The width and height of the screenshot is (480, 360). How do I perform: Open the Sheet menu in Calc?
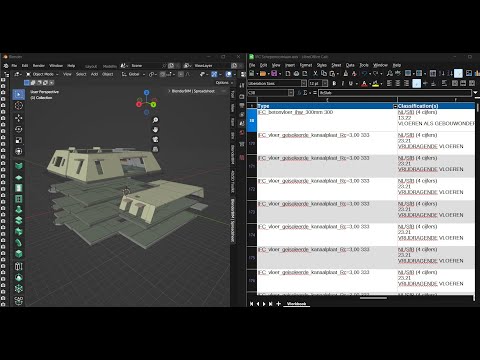click(x=336, y=65)
